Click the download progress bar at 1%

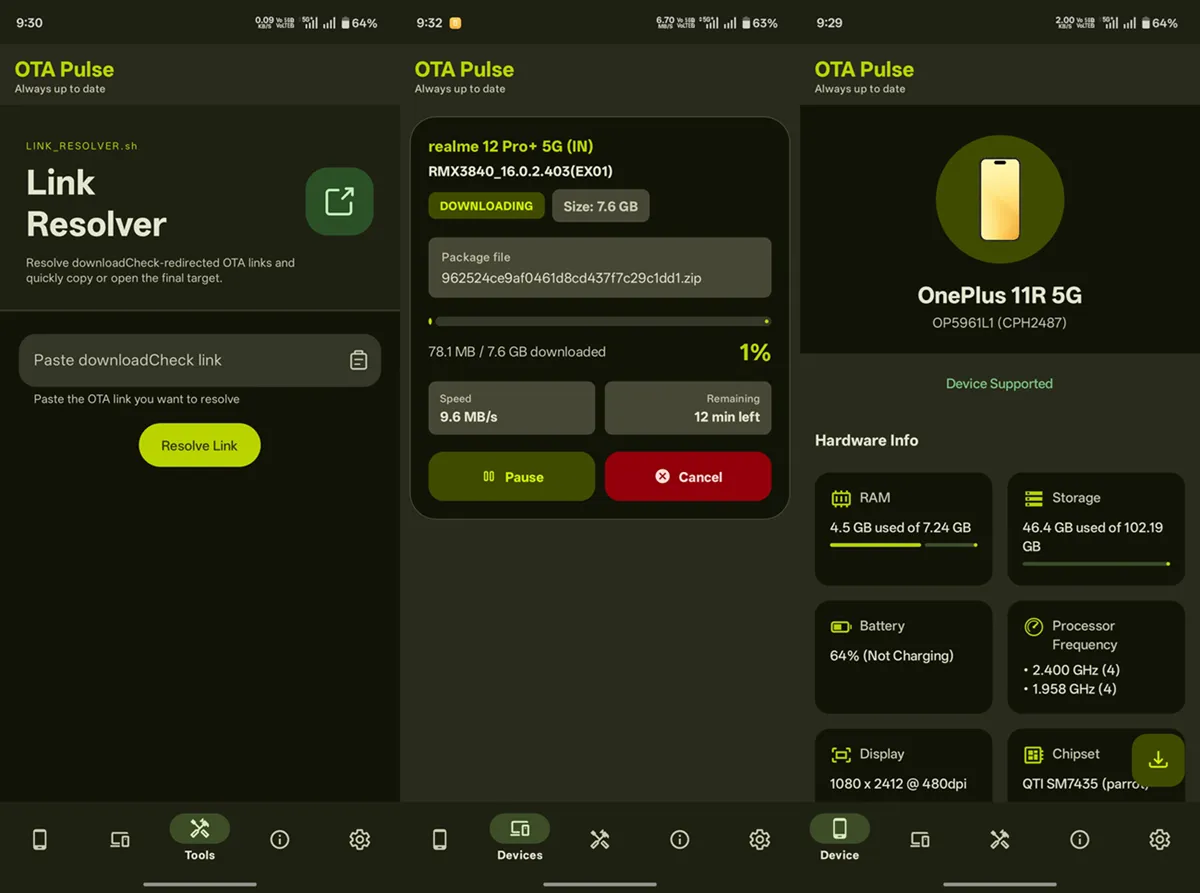pyautogui.click(x=599, y=321)
